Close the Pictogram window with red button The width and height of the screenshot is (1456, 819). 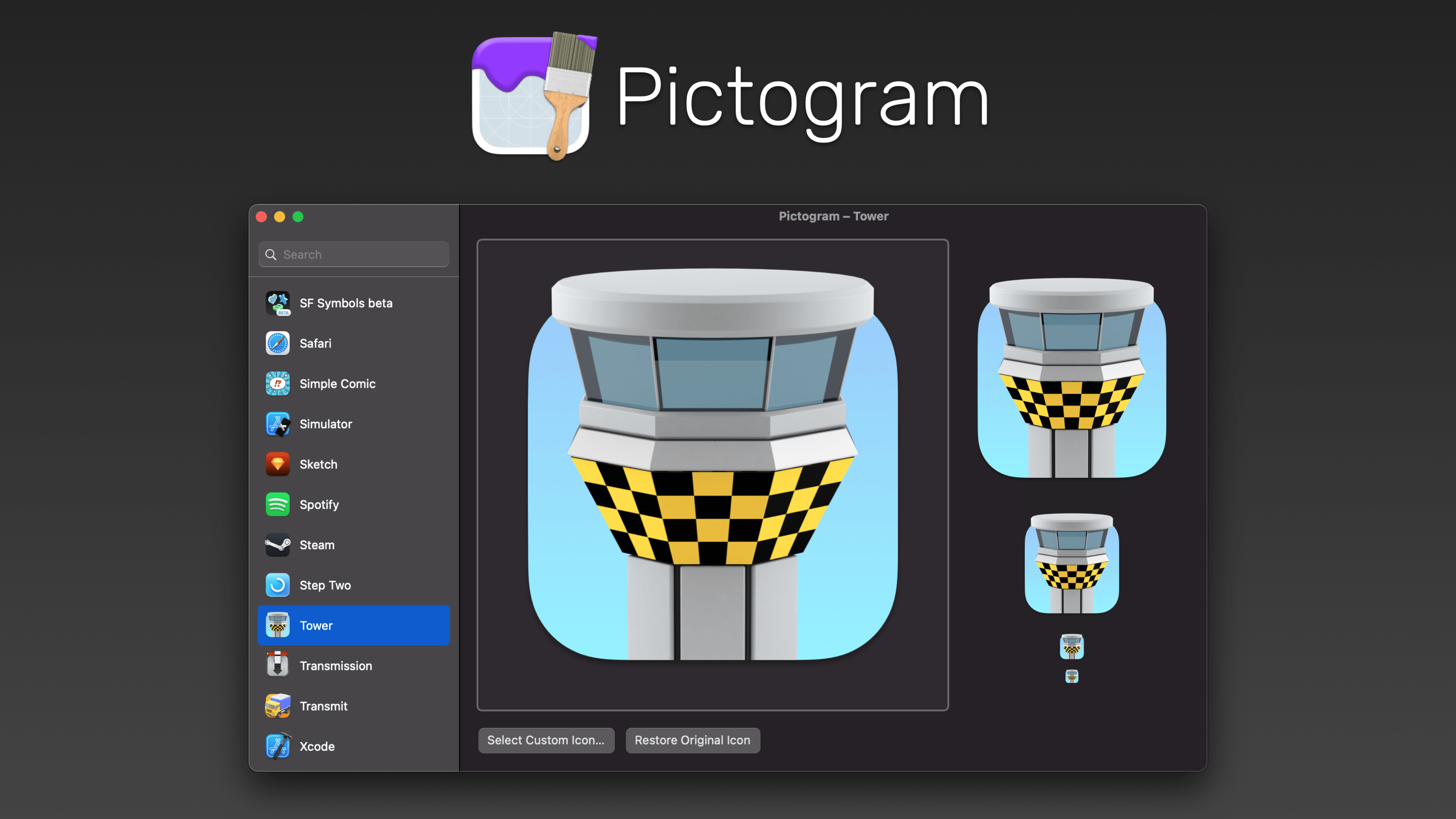[261, 217]
